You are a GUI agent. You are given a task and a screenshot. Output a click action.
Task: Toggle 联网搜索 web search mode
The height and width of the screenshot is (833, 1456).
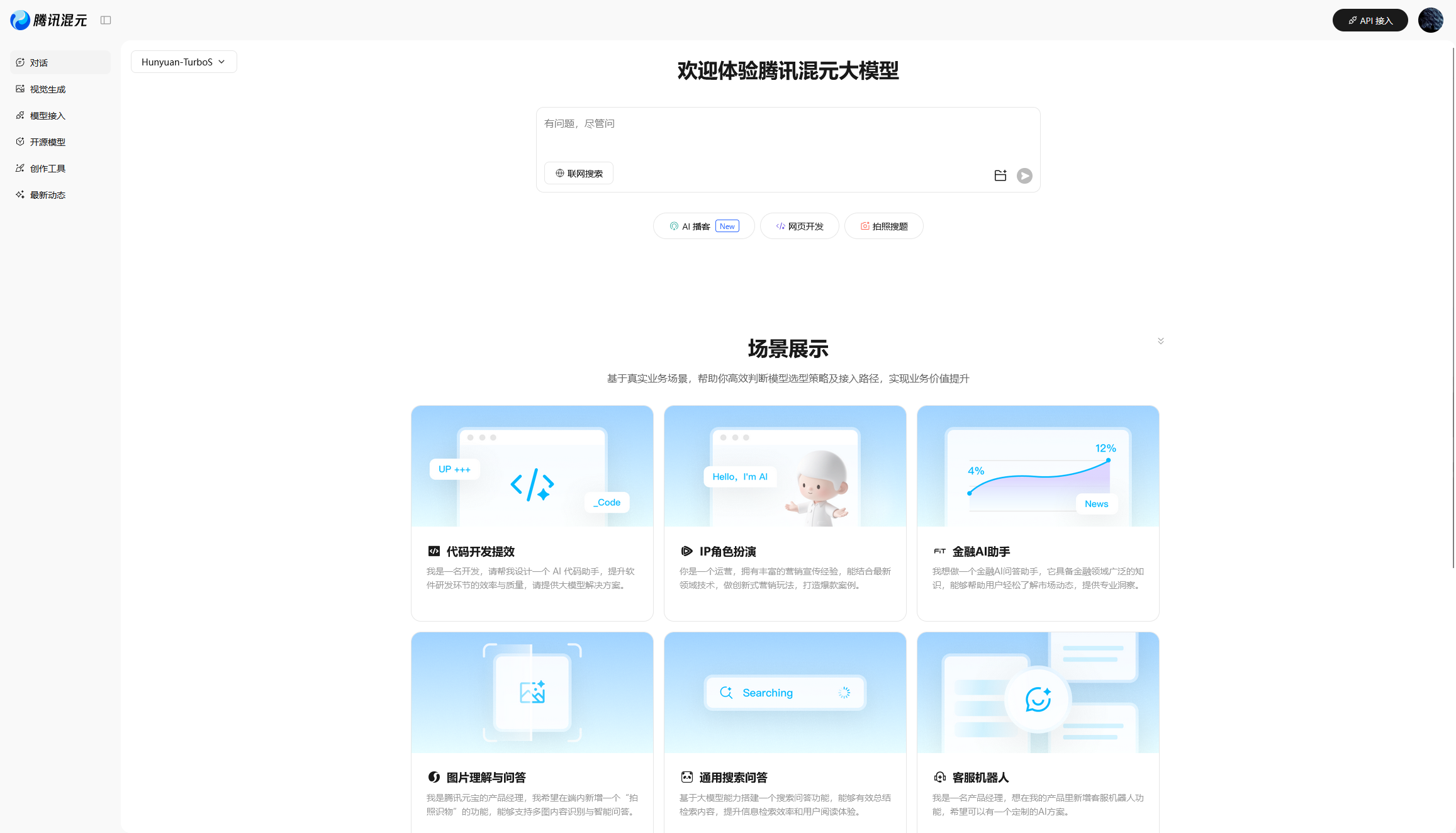578,172
